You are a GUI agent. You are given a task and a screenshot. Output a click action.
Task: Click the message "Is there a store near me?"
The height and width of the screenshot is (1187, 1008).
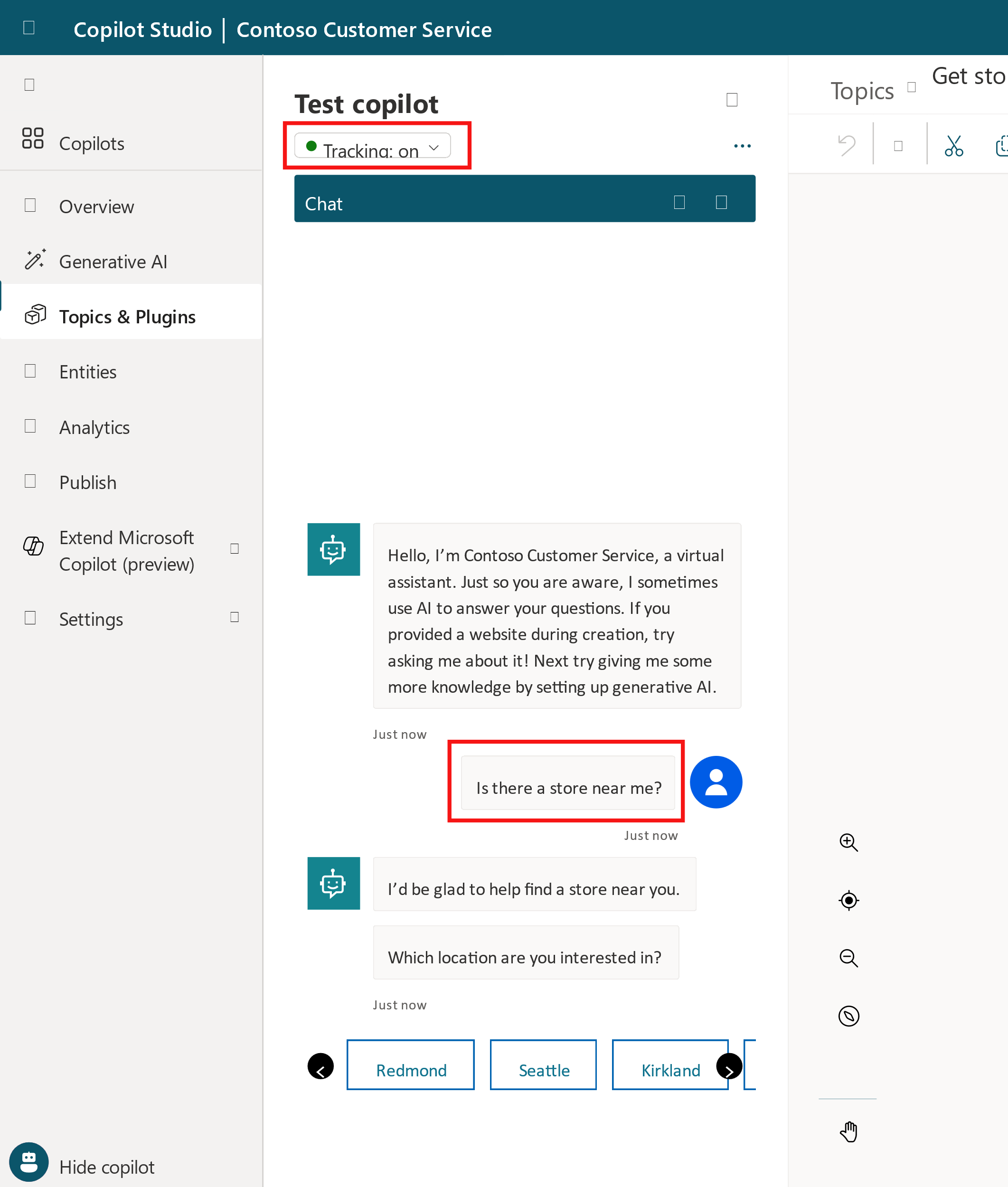point(568,783)
